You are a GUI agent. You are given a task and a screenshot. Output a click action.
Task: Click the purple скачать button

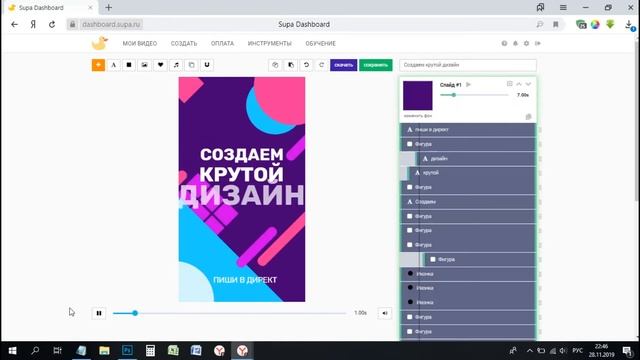click(x=344, y=65)
